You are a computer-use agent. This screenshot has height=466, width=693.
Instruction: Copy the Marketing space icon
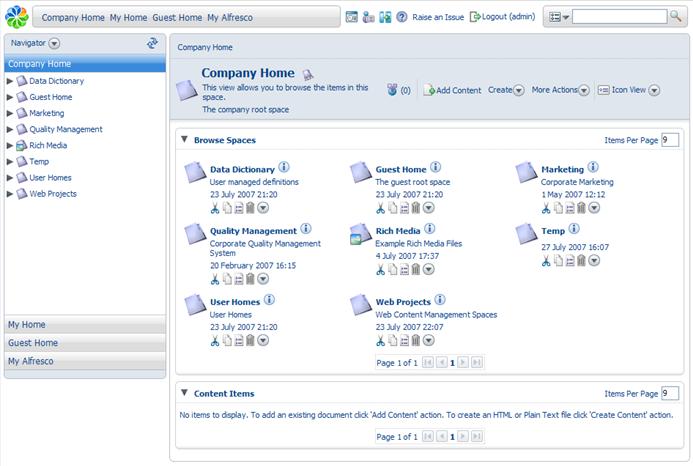pyautogui.click(x=559, y=208)
